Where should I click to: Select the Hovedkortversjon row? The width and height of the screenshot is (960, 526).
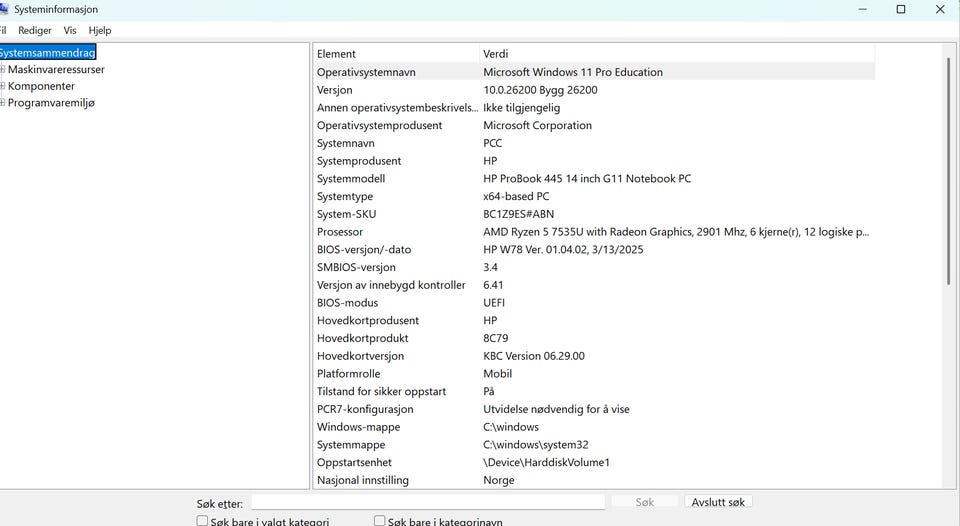(x=594, y=356)
